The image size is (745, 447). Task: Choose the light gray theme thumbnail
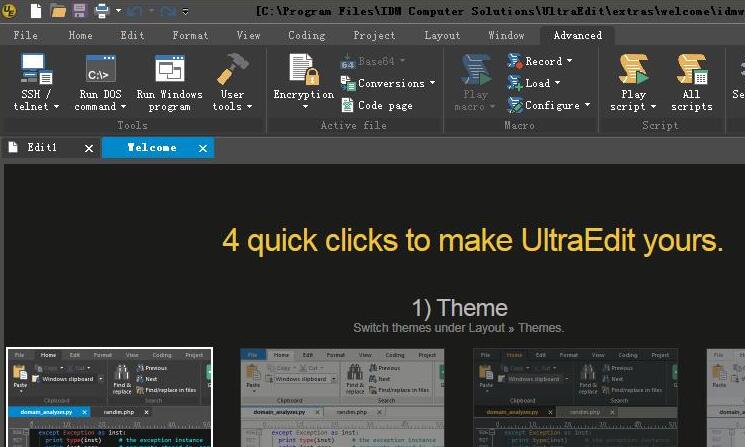[x=342, y=398]
